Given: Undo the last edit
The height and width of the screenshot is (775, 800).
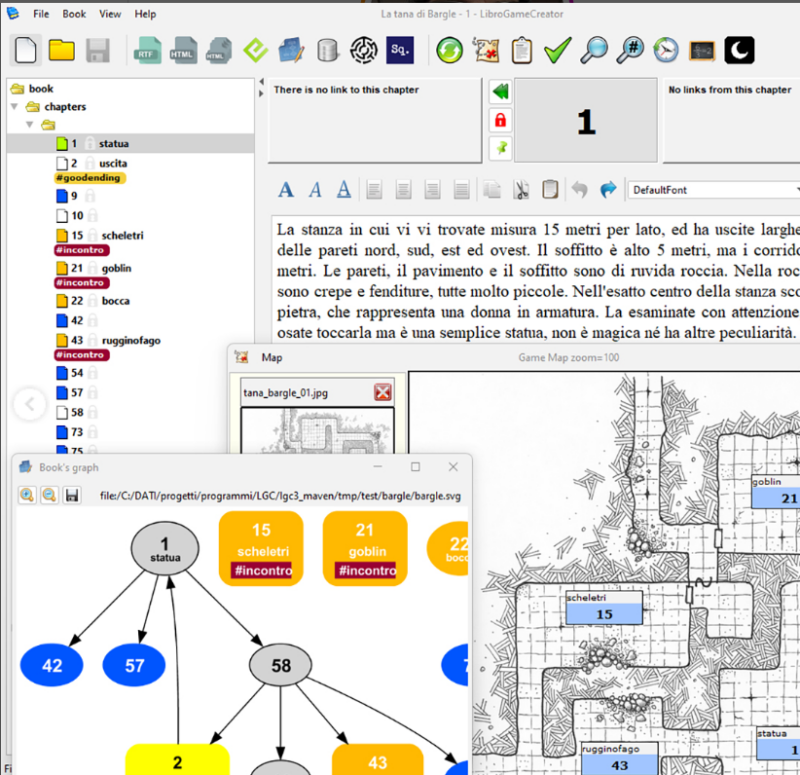Looking at the screenshot, I should coord(579,190).
